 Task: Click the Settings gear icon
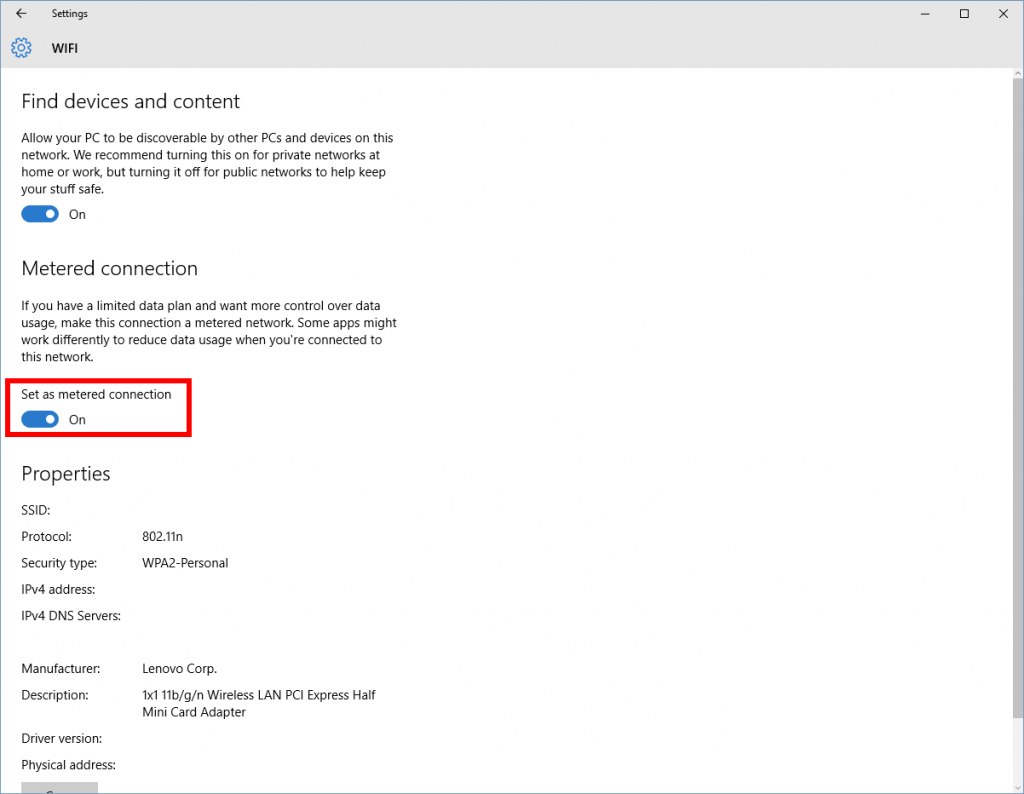tap(21, 48)
